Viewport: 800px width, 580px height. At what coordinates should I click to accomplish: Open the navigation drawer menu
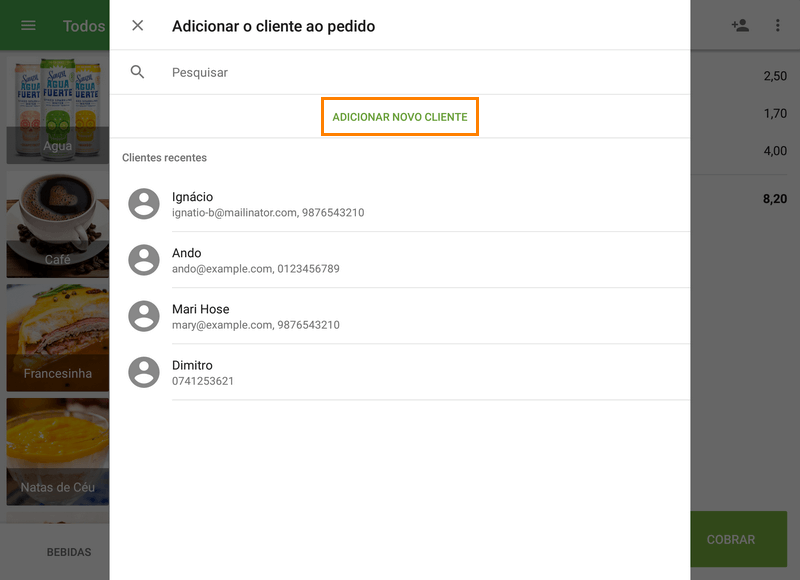(x=27, y=25)
